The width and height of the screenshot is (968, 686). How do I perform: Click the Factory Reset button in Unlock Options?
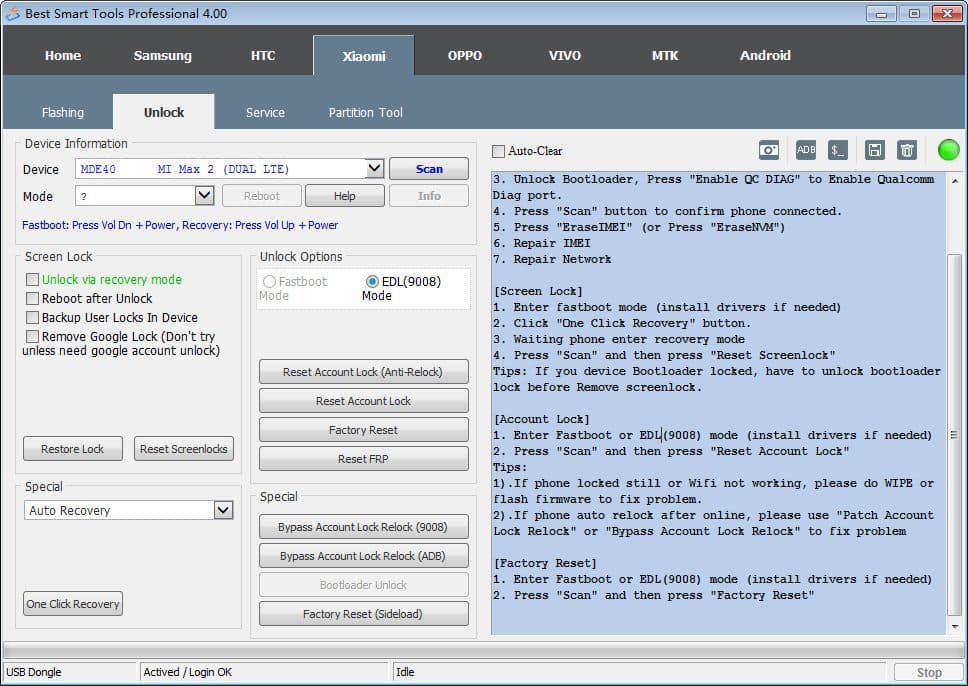[364, 430]
